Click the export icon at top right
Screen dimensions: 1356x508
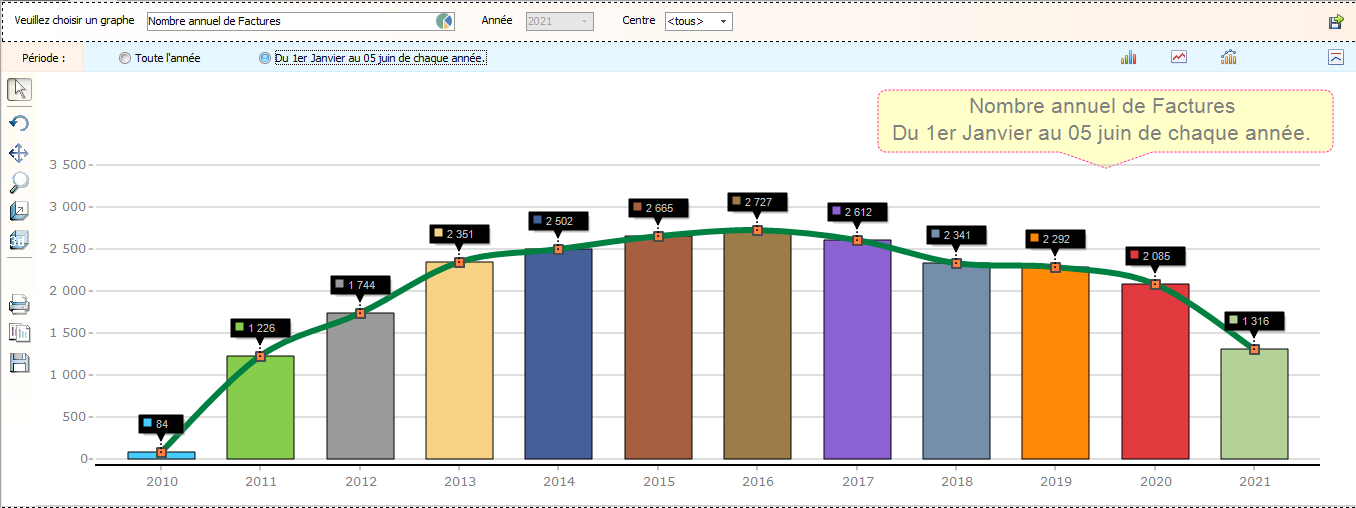tap(1336, 21)
